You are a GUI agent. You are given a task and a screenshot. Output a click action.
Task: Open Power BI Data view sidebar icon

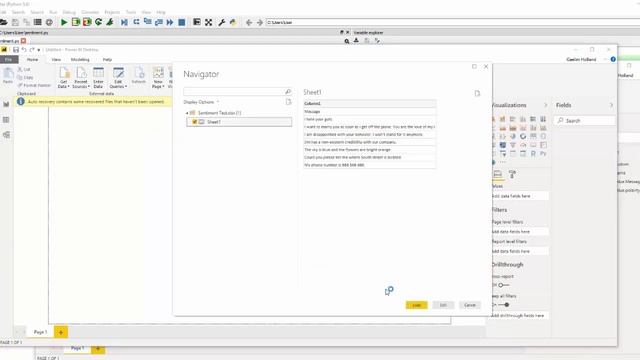(x=6, y=120)
